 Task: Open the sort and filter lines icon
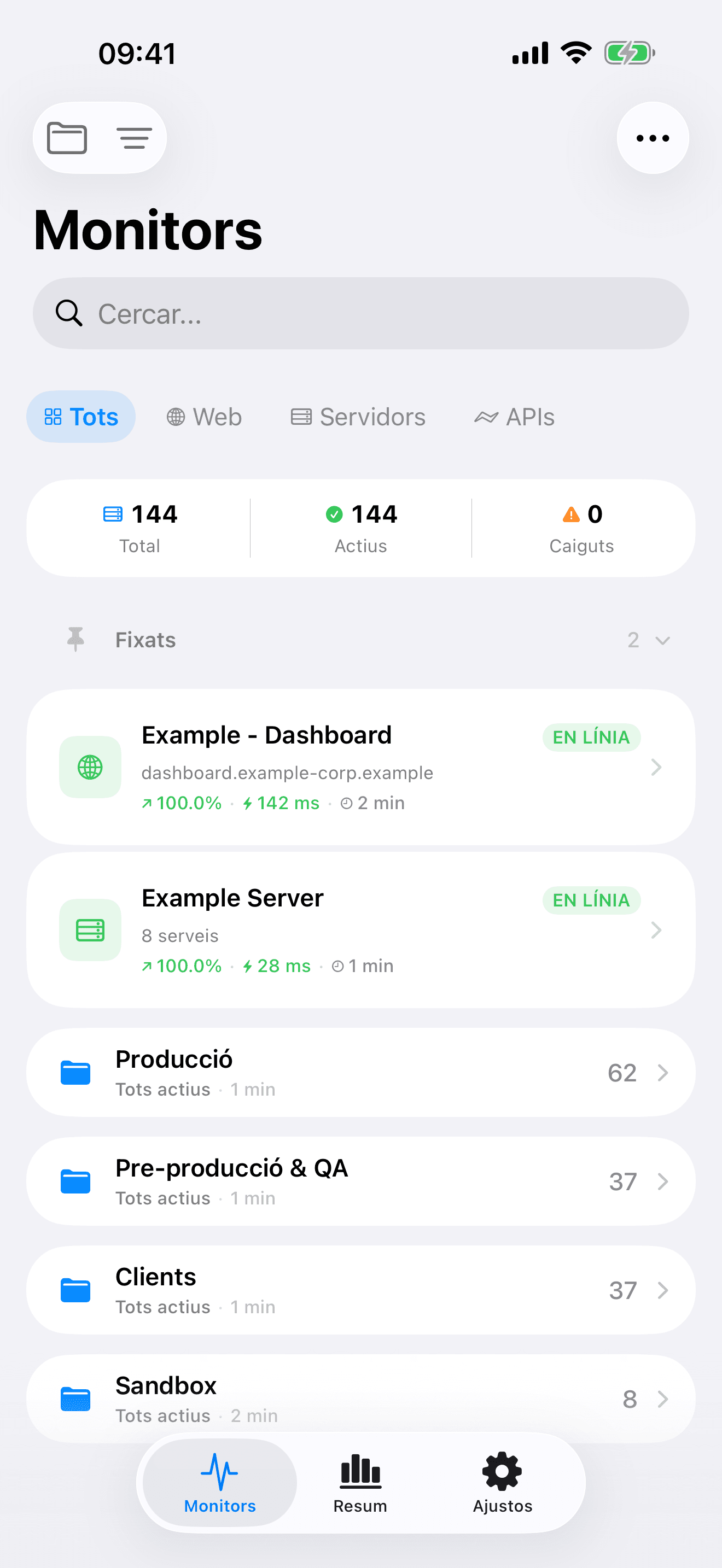tap(134, 138)
